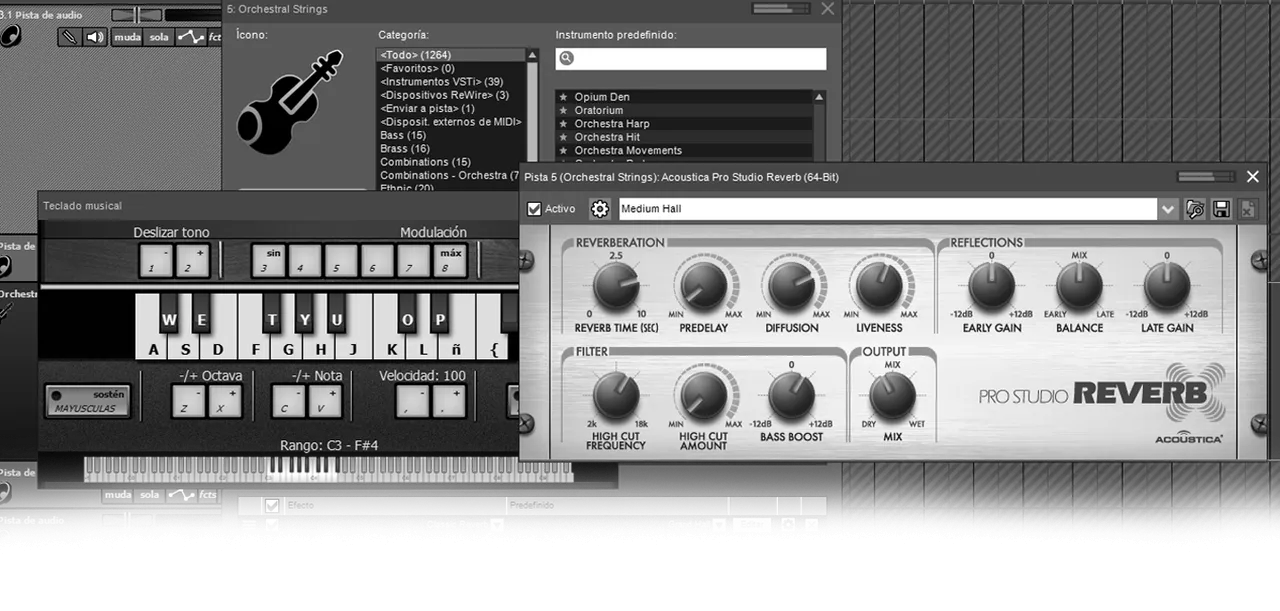
Task: Increase velocity with period key button
Action: tap(448, 402)
